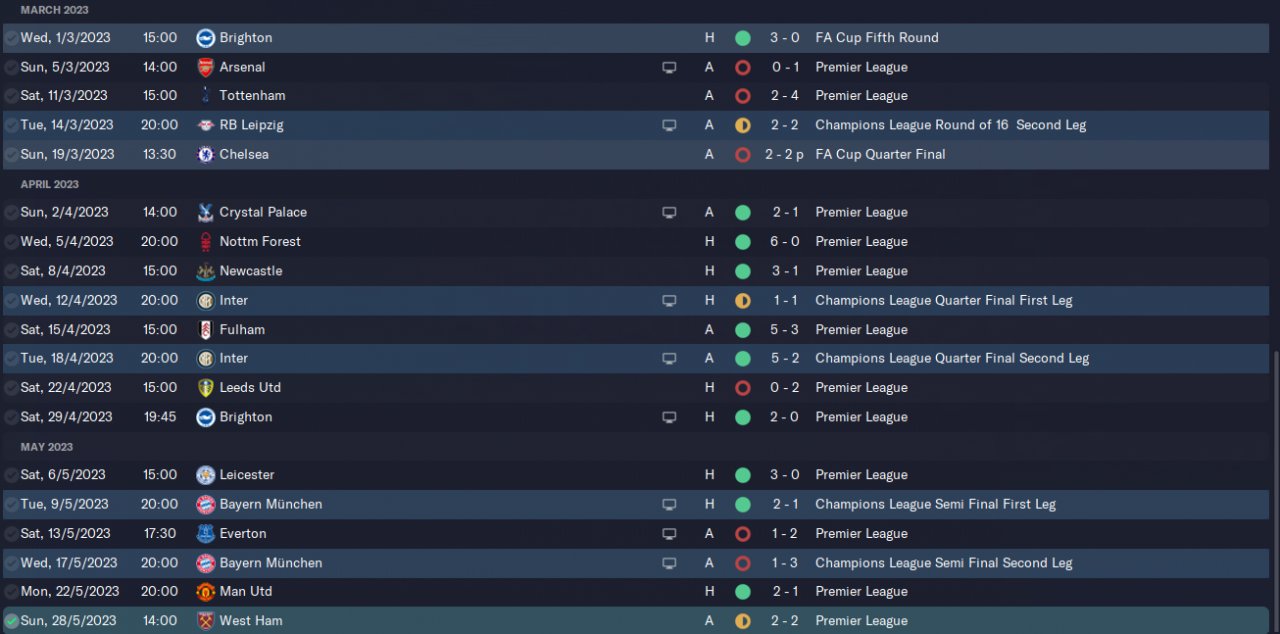1280x634 pixels.
Task: Click the Bayern München badge on 9/5/2023
Action: coord(206,504)
